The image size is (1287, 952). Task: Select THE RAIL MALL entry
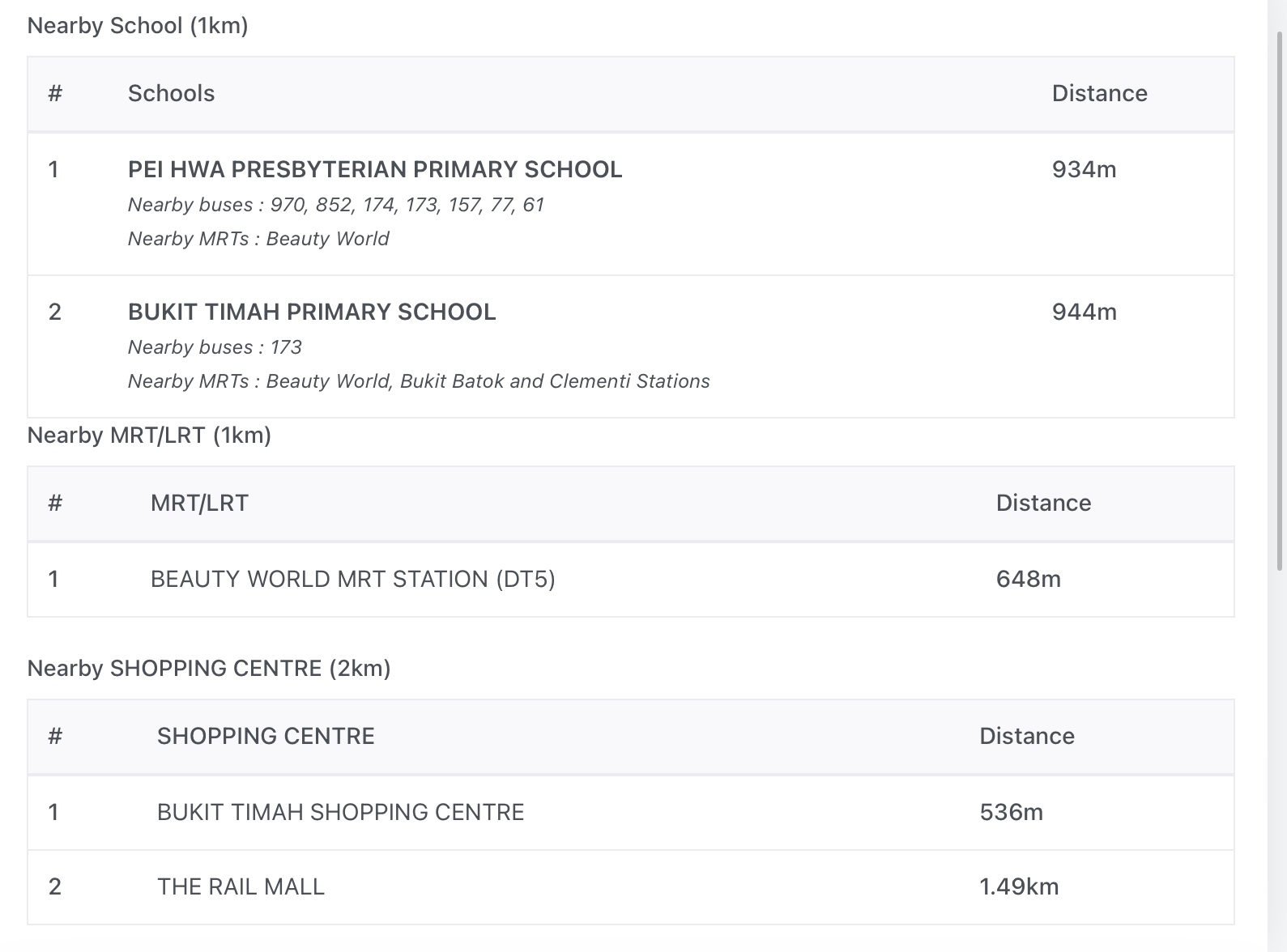pos(241,886)
